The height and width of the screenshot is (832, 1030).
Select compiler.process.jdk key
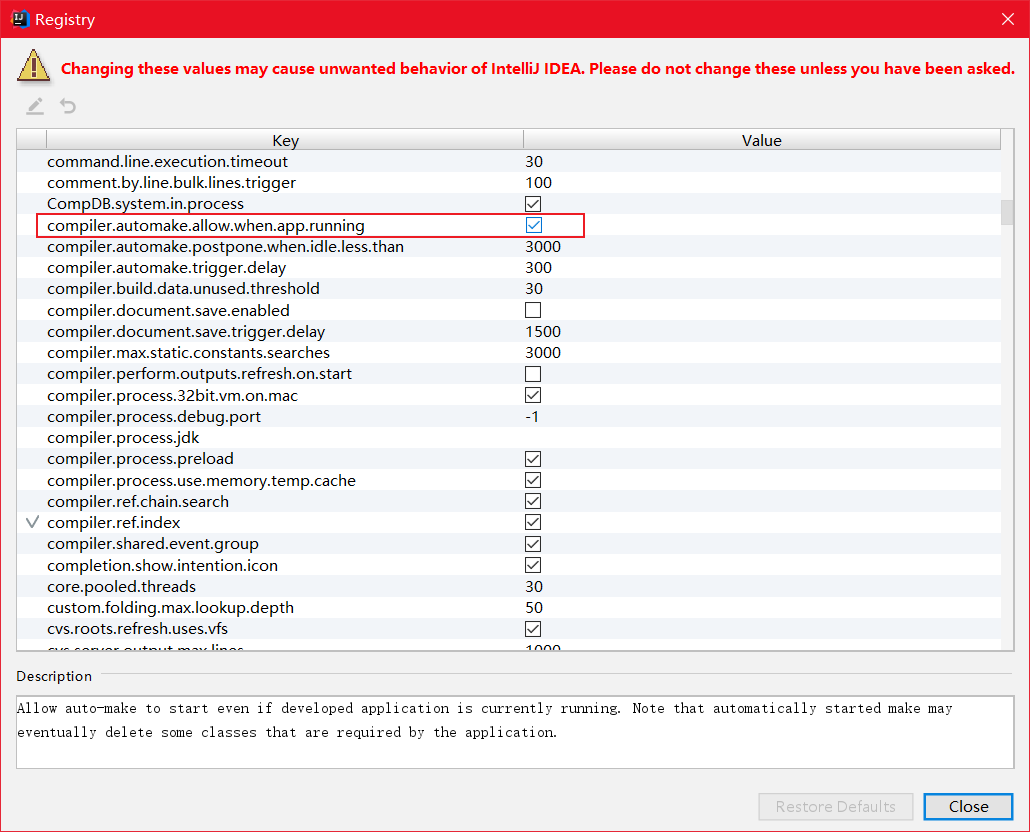click(x=123, y=437)
